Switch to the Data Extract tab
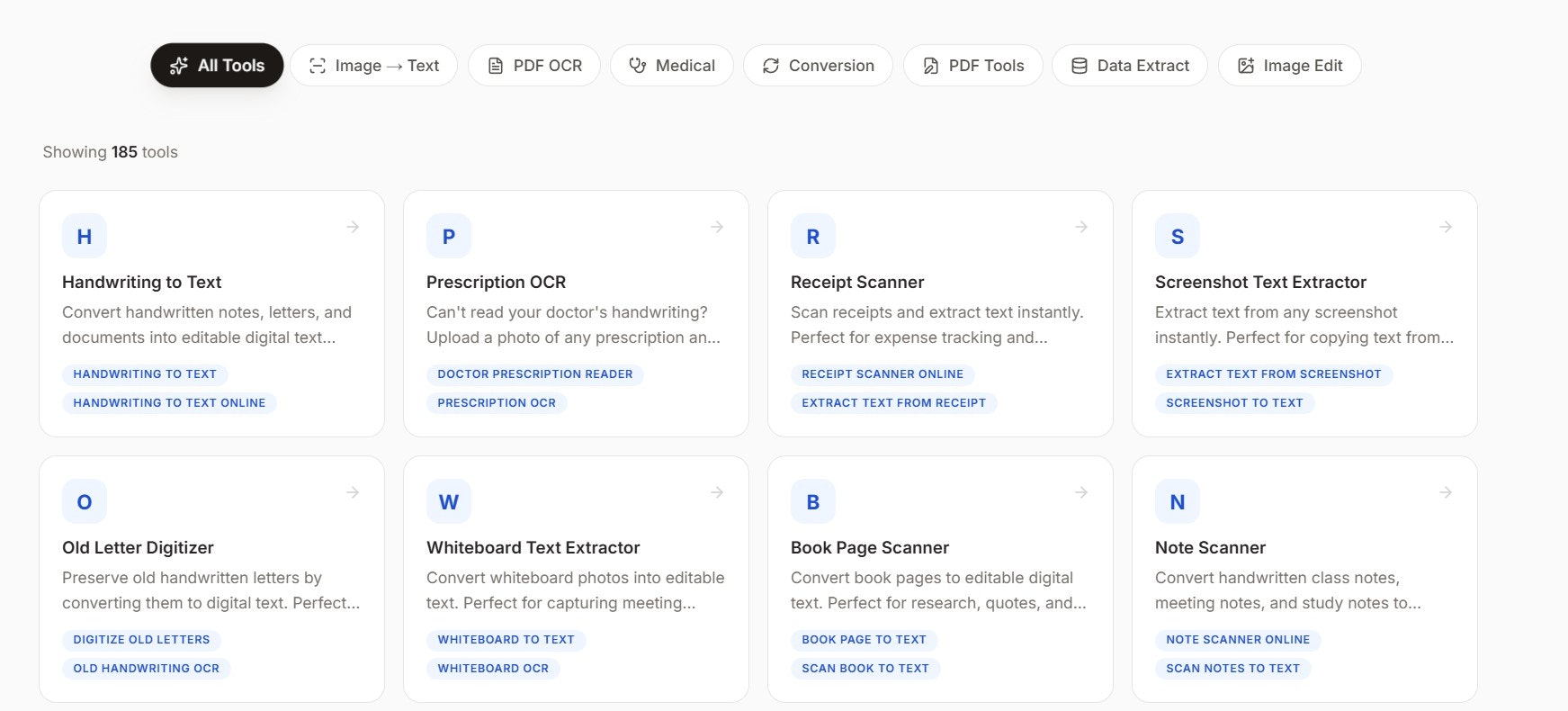1568x711 pixels. (x=1129, y=66)
